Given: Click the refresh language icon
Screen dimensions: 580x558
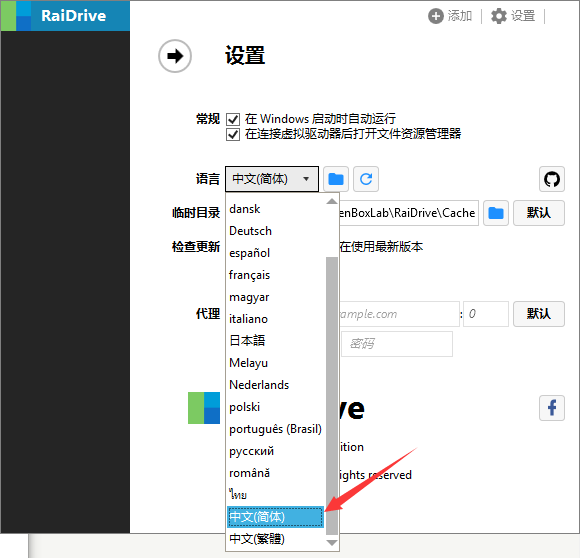Looking at the screenshot, I should 366,179.
